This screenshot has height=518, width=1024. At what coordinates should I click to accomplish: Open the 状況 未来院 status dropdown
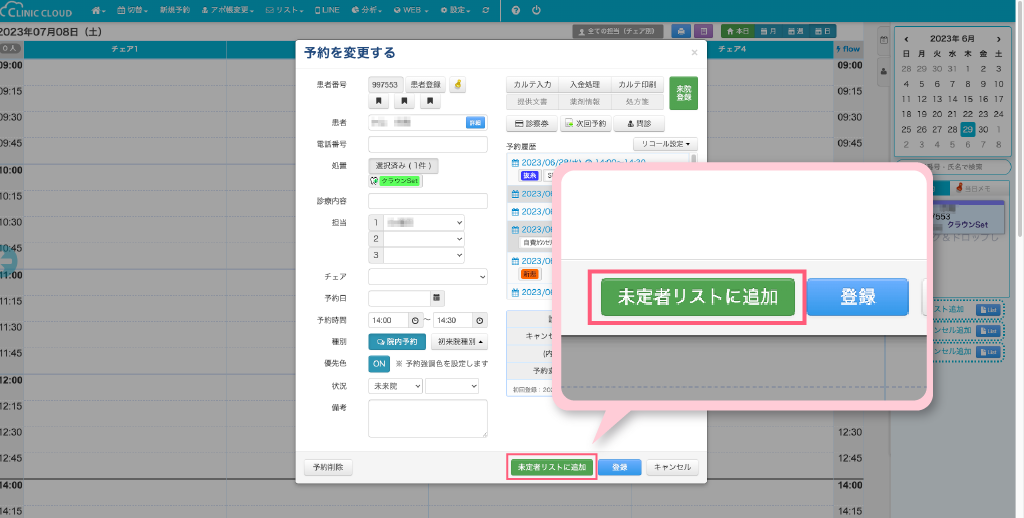(395, 386)
